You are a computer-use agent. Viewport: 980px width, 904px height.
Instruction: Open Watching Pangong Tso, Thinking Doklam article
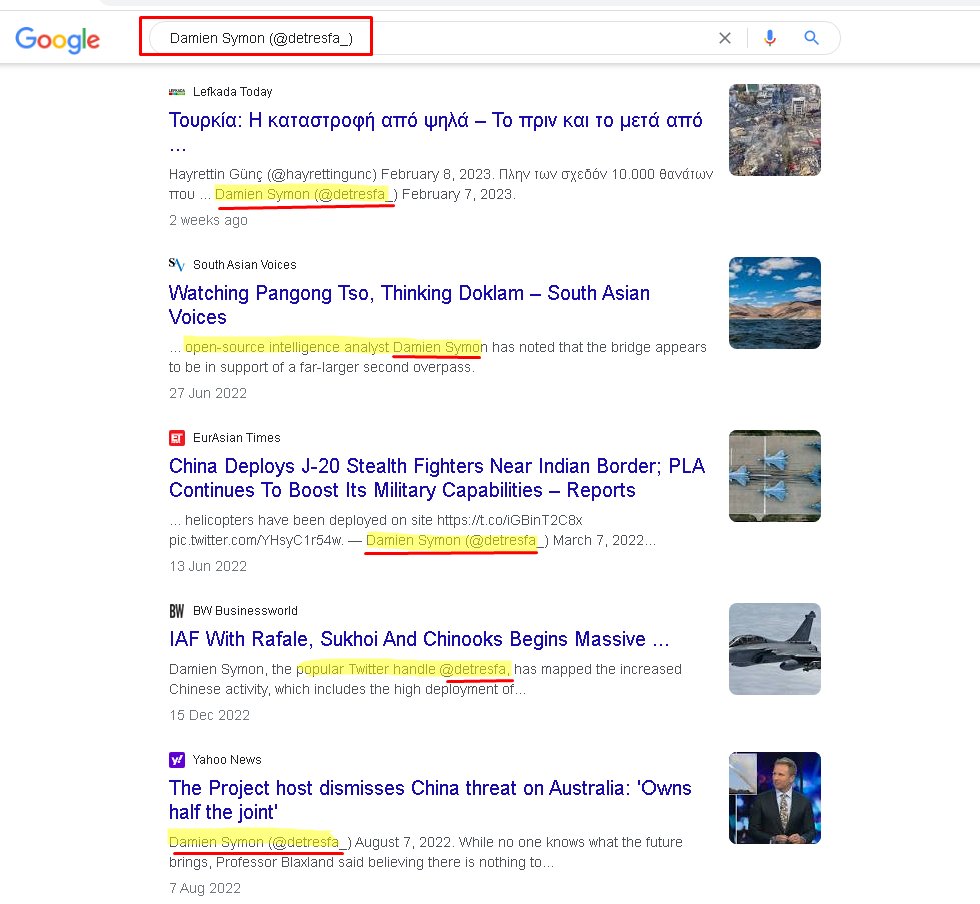[x=409, y=304]
